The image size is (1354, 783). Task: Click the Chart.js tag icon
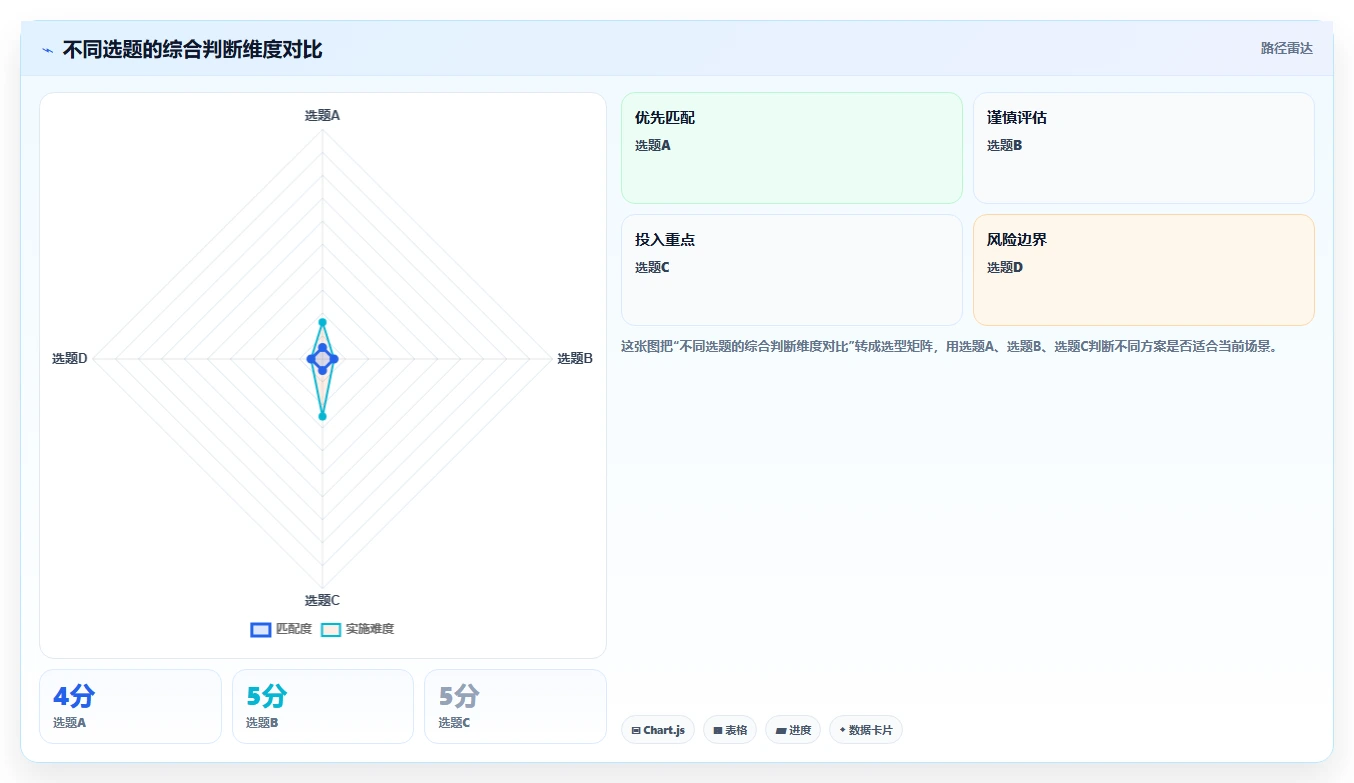pos(636,731)
